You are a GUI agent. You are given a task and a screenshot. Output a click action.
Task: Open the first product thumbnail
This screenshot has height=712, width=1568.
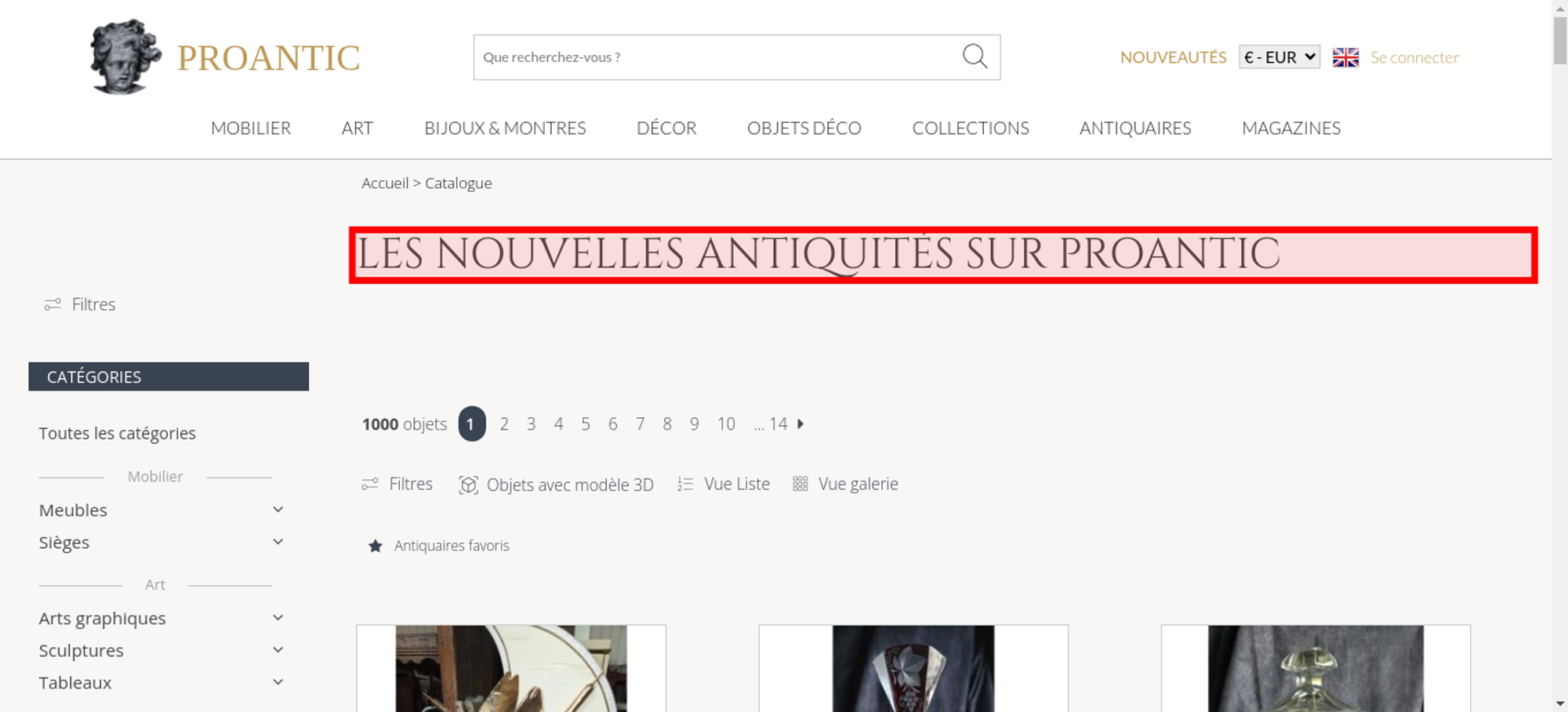coord(511,668)
